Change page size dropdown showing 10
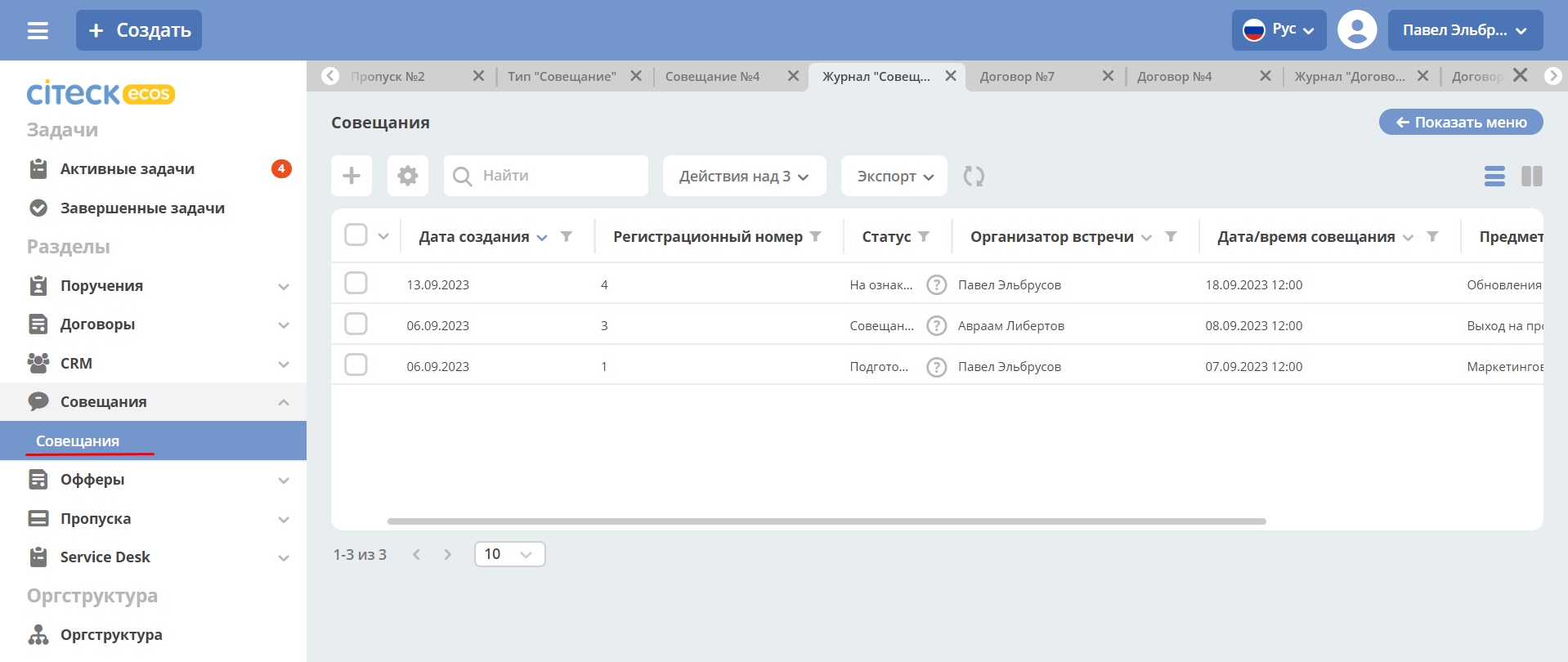1568x662 pixels. tap(509, 554)
